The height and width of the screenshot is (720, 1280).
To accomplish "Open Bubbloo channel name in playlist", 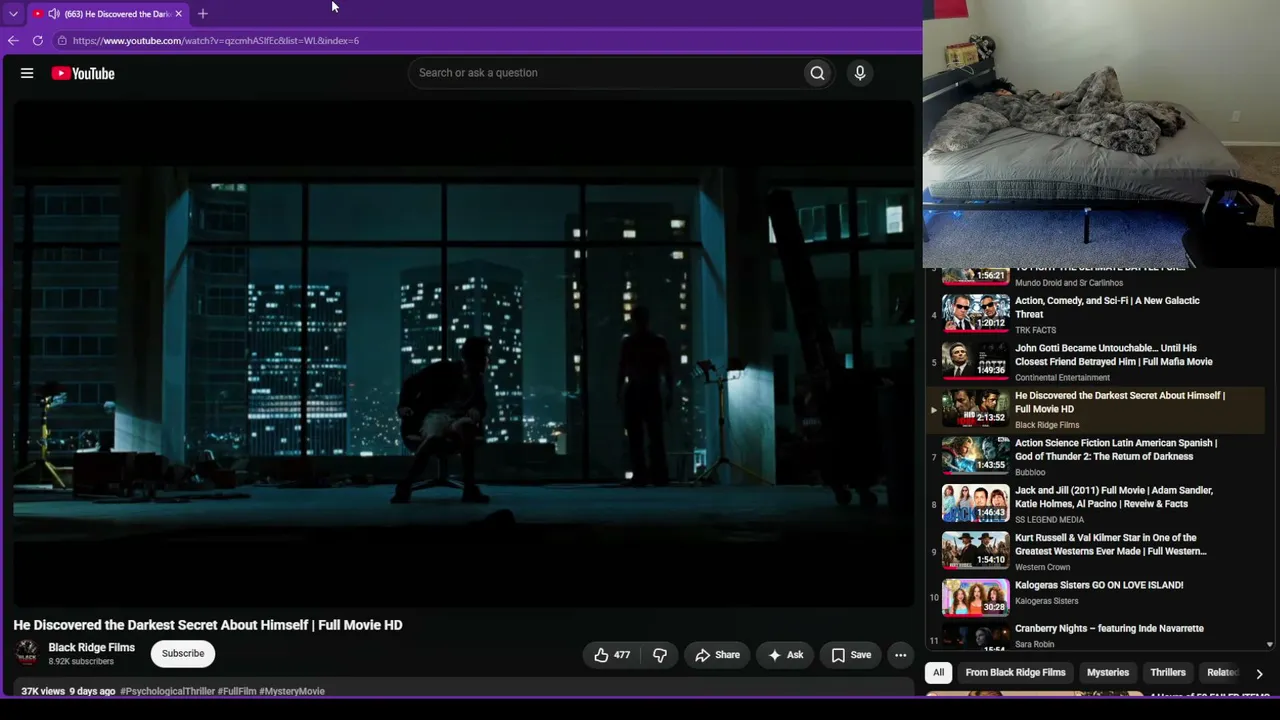I will [x=1030, y=472].
